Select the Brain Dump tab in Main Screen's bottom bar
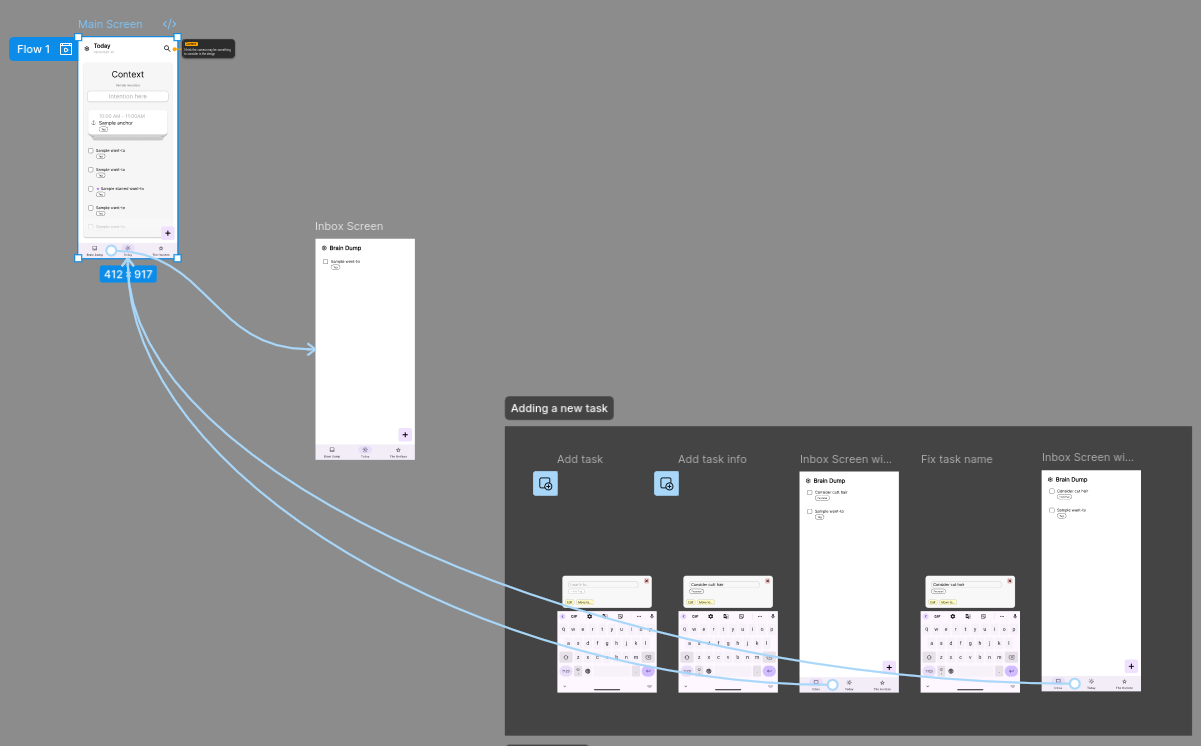 point(94,250)
